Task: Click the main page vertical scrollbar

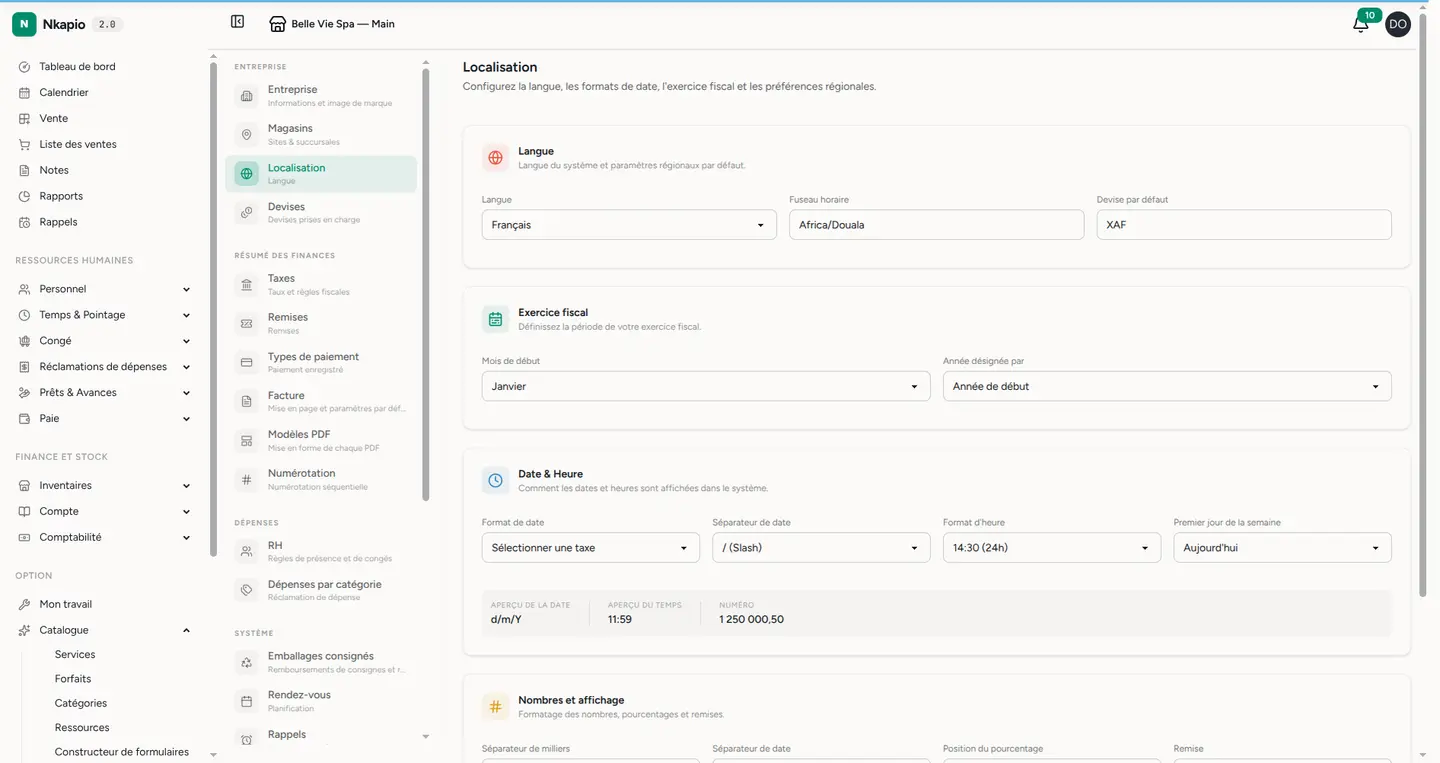Action: pos(1423,305)
